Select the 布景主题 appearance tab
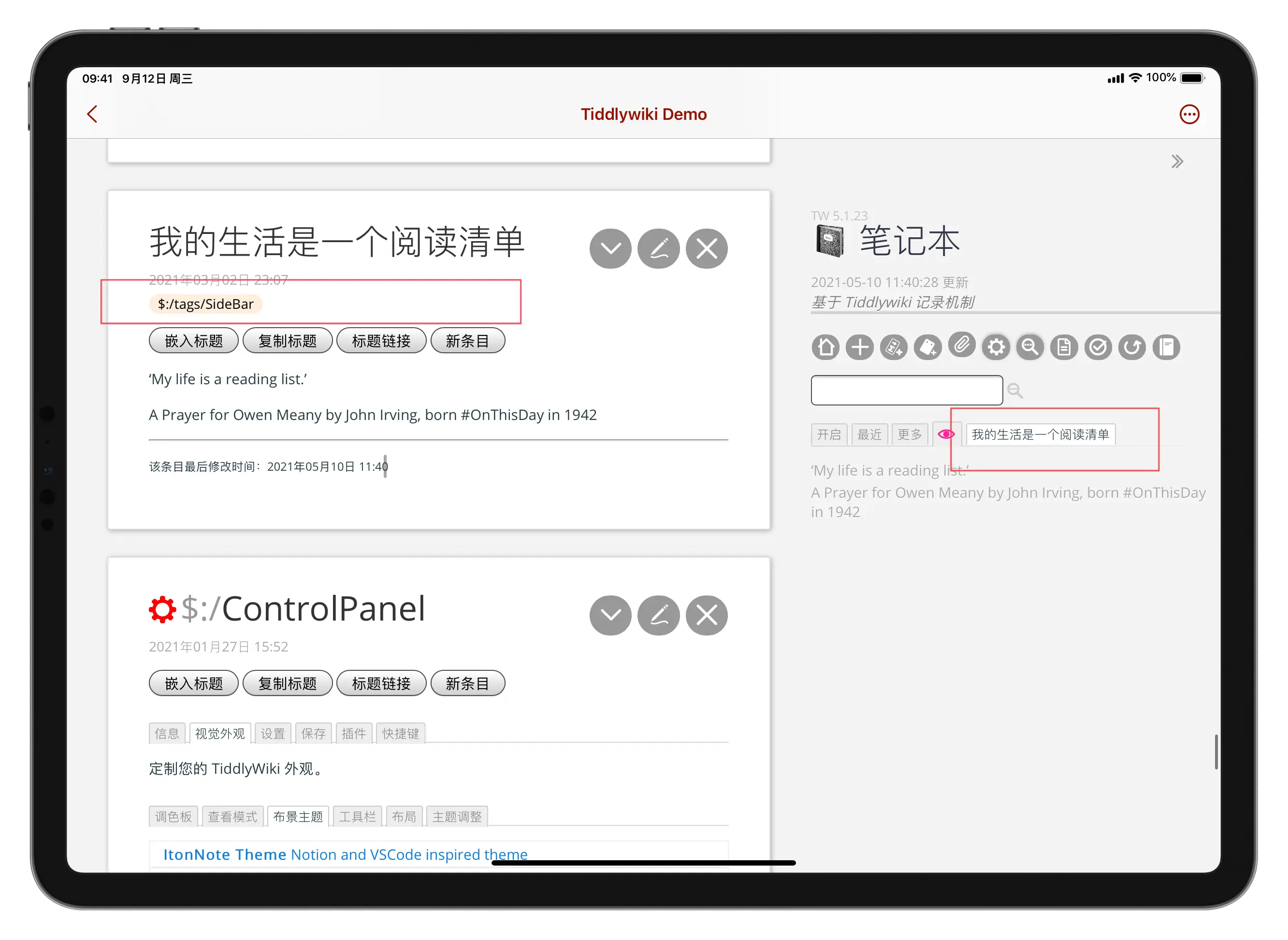The width and height of the screenshot is (1288, 940). click(x=298, y=817)
